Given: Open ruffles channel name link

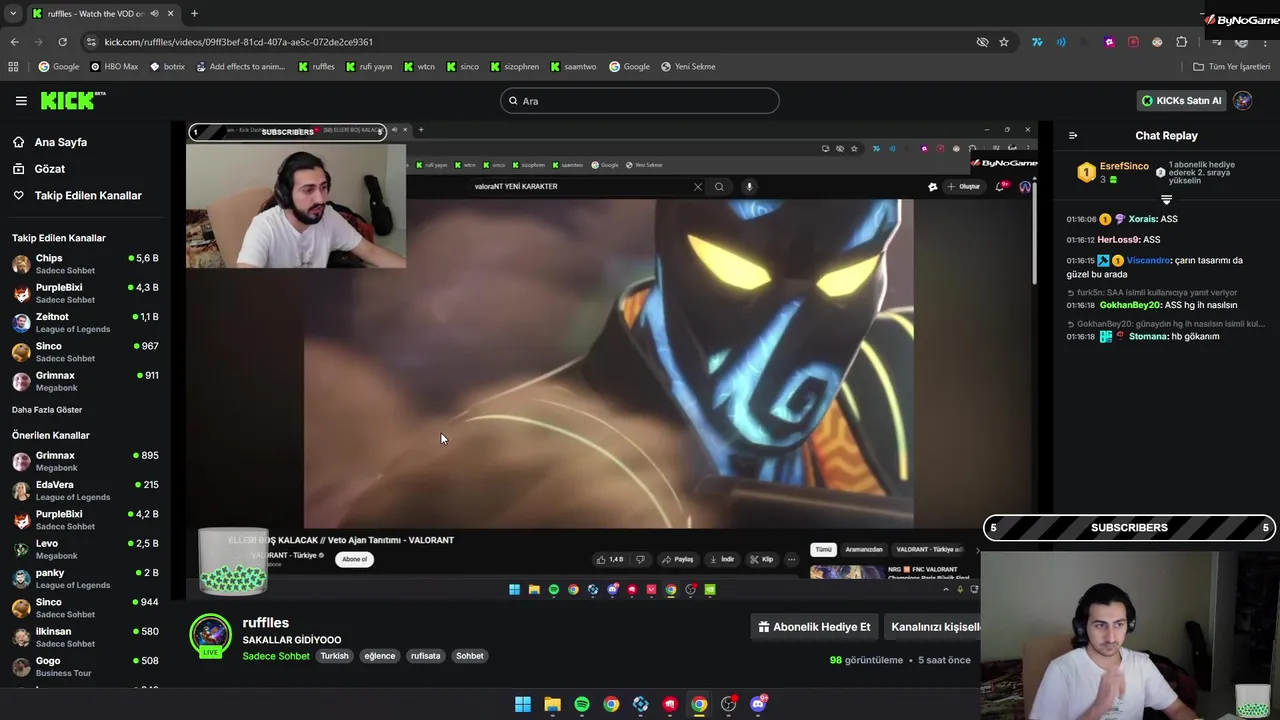Looking at the screenshot, I should pyautogui.click(x=265, y=623).
